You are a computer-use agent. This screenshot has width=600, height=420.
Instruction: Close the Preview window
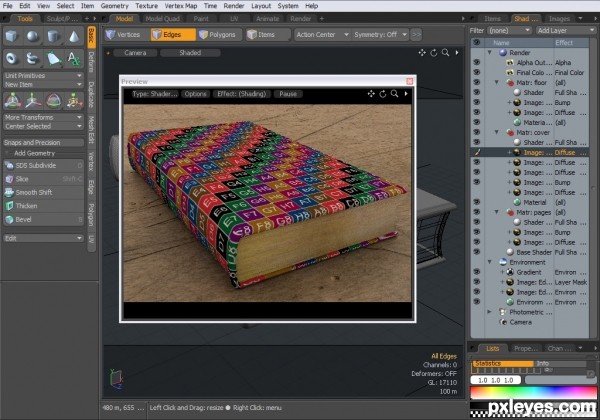pos(409,81)
